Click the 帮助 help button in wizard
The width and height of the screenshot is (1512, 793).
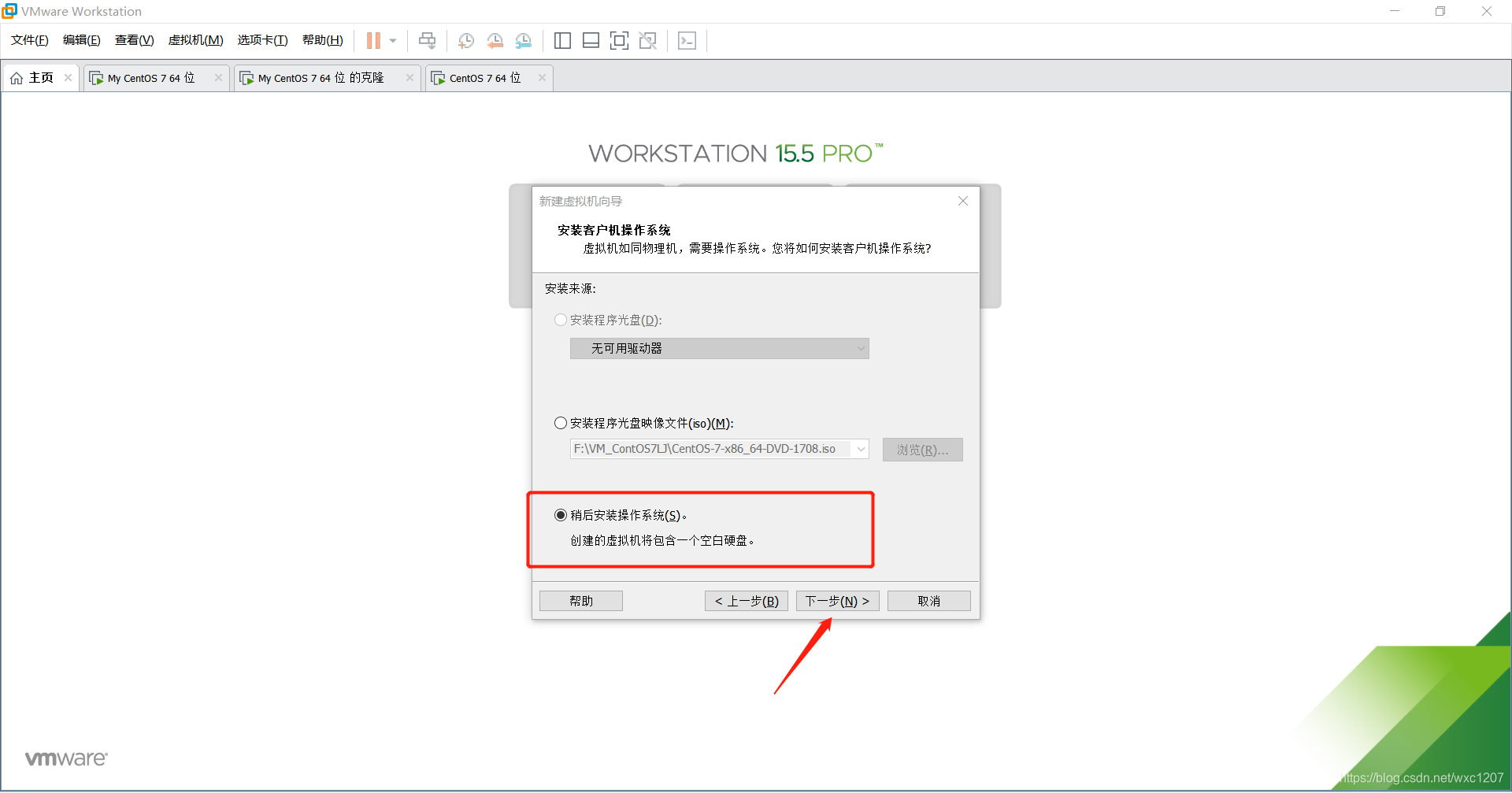[x=581, y=601]
